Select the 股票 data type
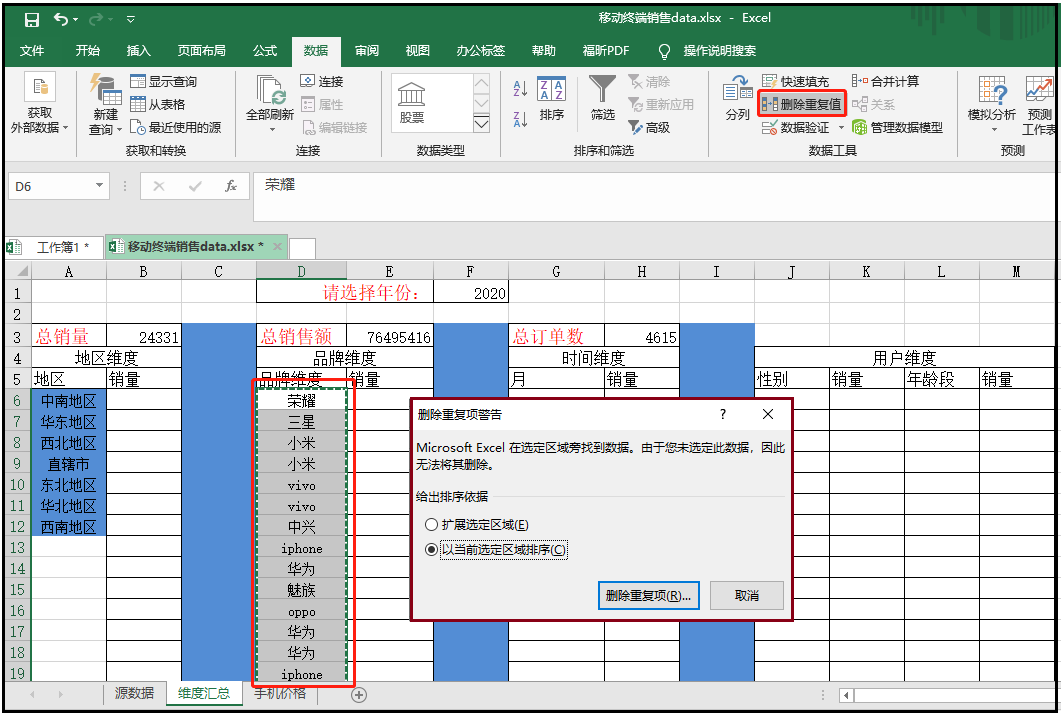Image resolution: width=1061 pixels, height=716 pixels. (x=411, y=103)
